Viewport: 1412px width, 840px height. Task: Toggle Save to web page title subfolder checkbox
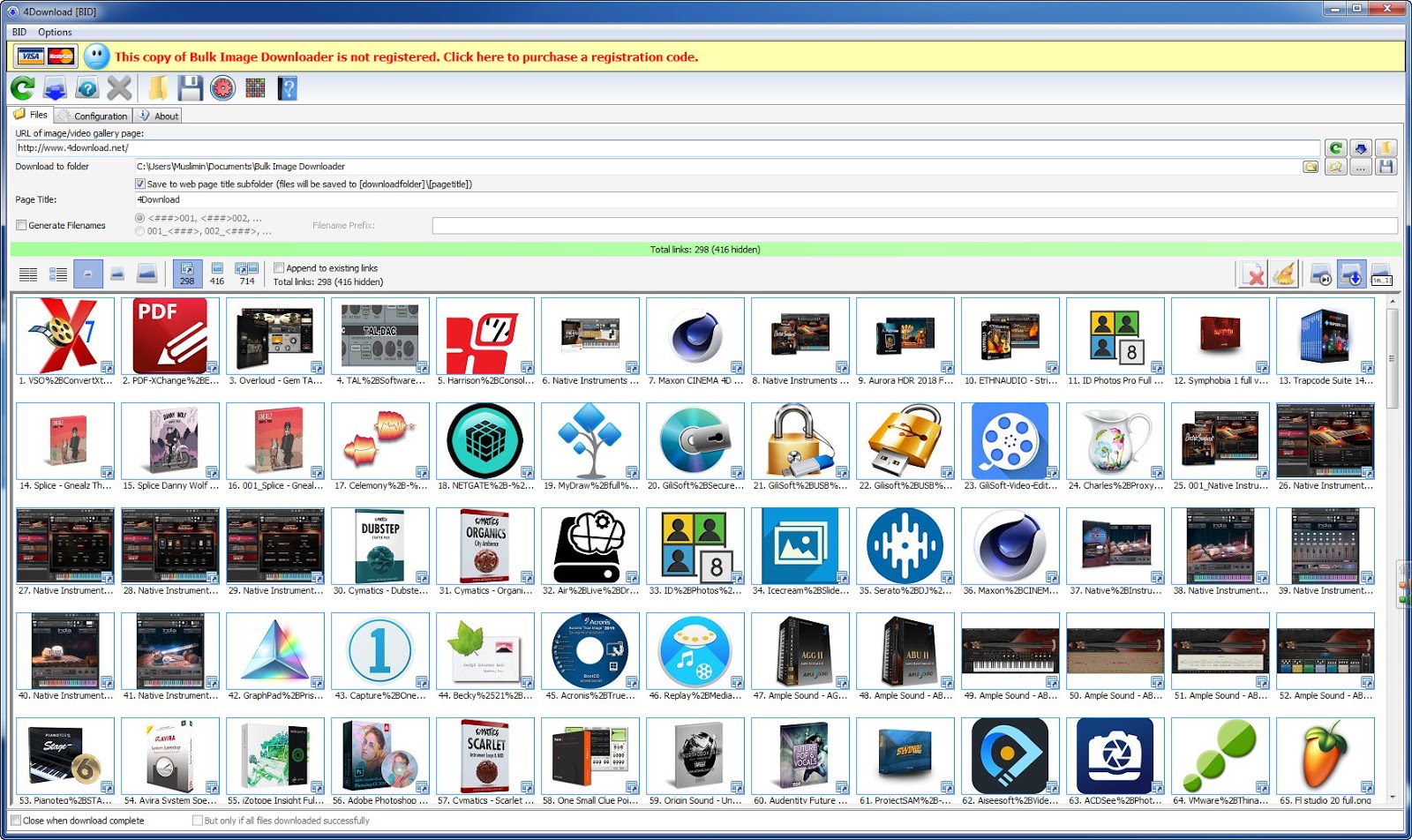pos(139,184)
